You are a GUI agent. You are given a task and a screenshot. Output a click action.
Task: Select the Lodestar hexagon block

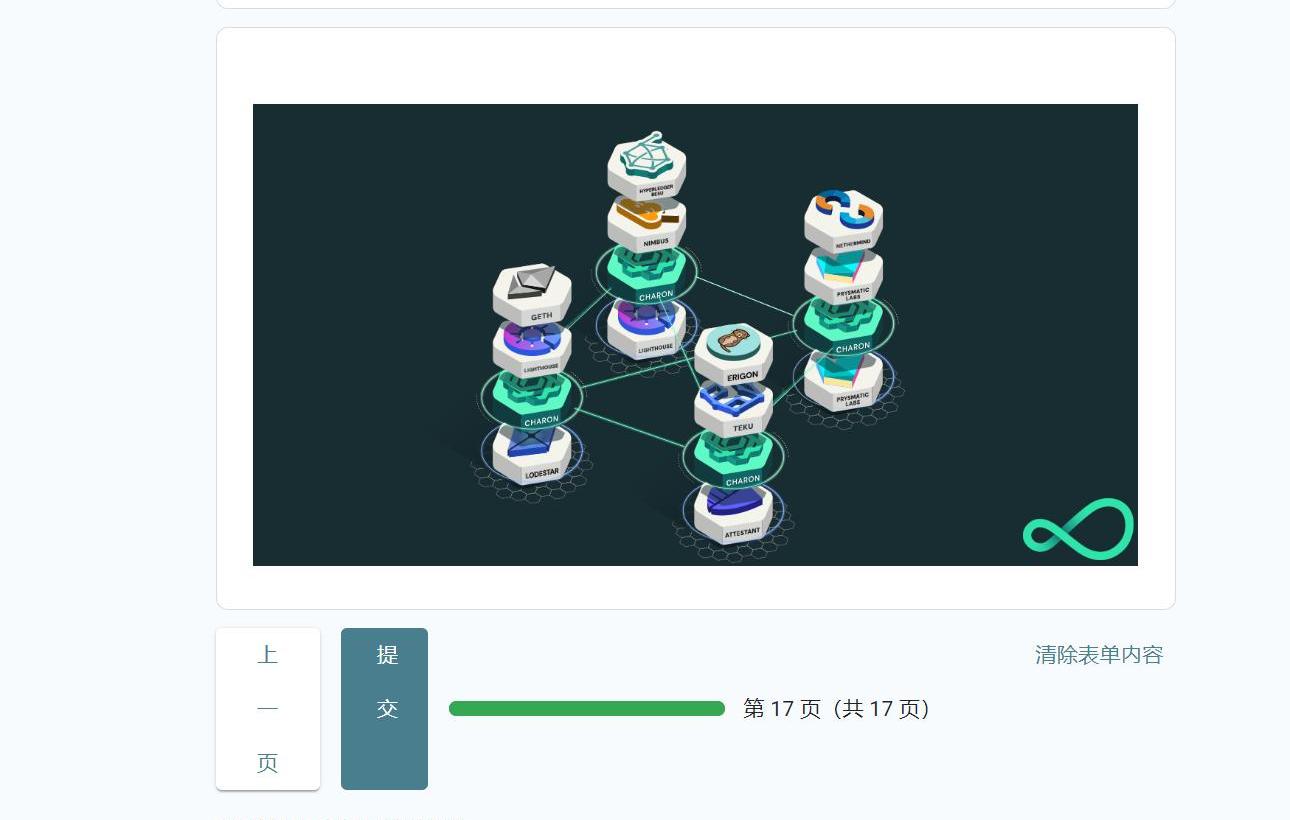tap(532, 455)
